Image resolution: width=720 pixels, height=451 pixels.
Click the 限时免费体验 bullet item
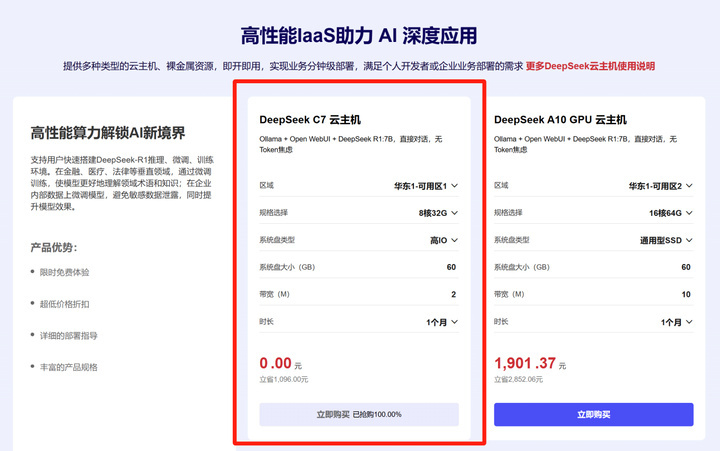(x=64, y=272)
